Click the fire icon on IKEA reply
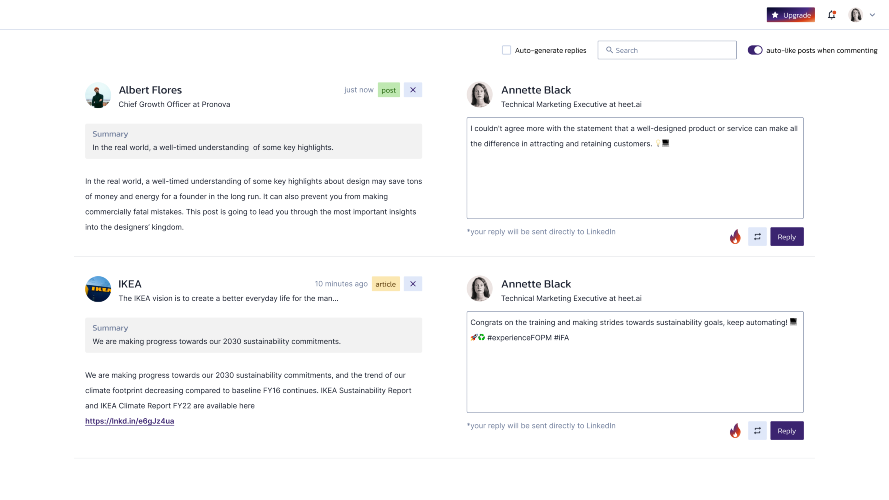This screenshot has height=500, width=889. tap(735, 431)
